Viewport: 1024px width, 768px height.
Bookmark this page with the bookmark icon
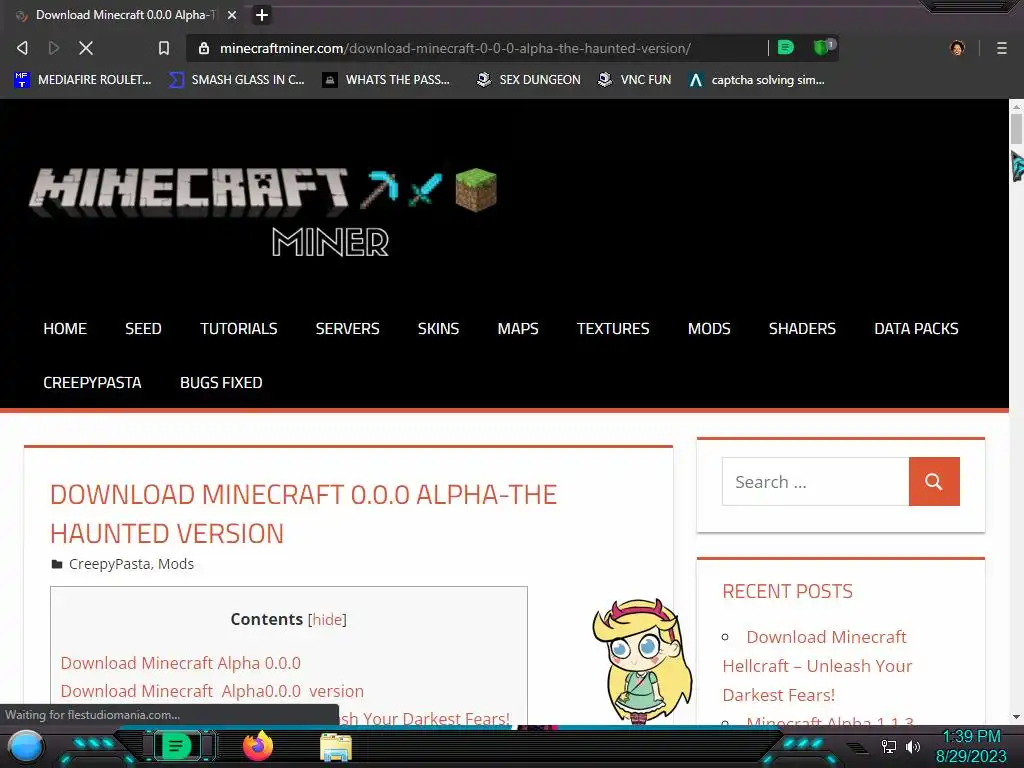164,48
